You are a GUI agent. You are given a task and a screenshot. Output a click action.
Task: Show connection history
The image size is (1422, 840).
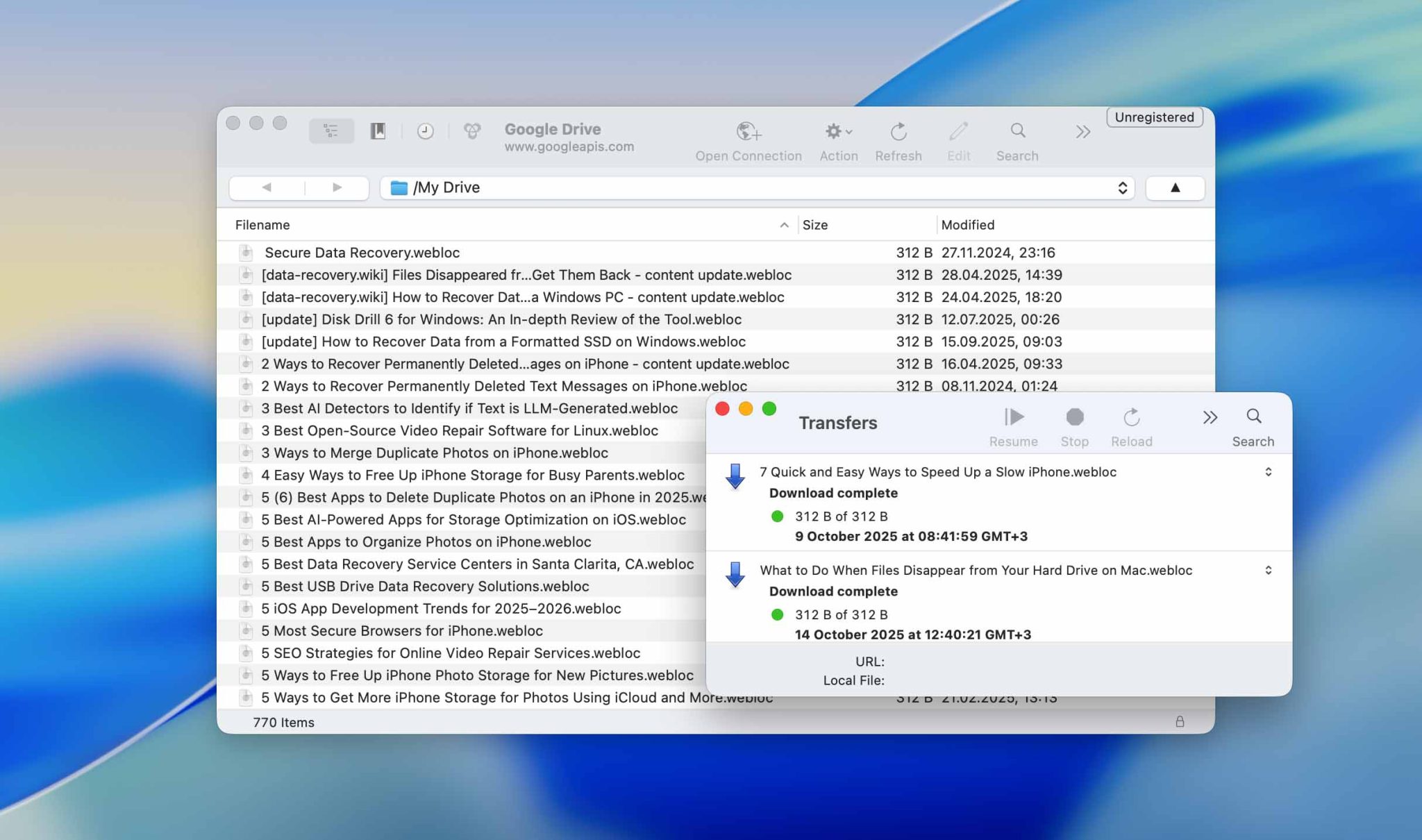tap(425, 131)
